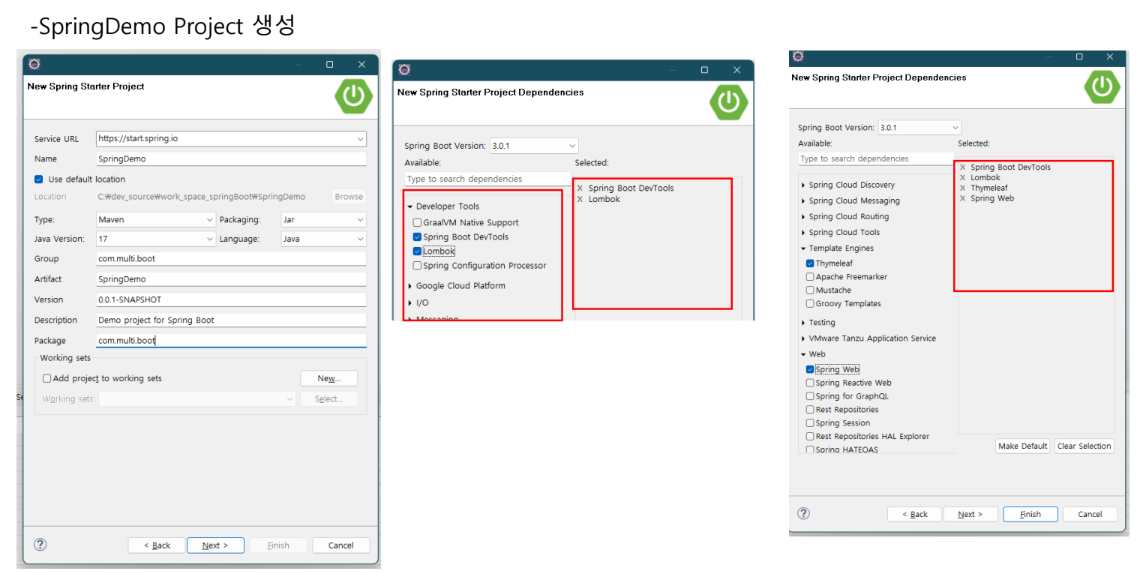
Task: Check Spring Reactive Web
Action: pos(810,382)
